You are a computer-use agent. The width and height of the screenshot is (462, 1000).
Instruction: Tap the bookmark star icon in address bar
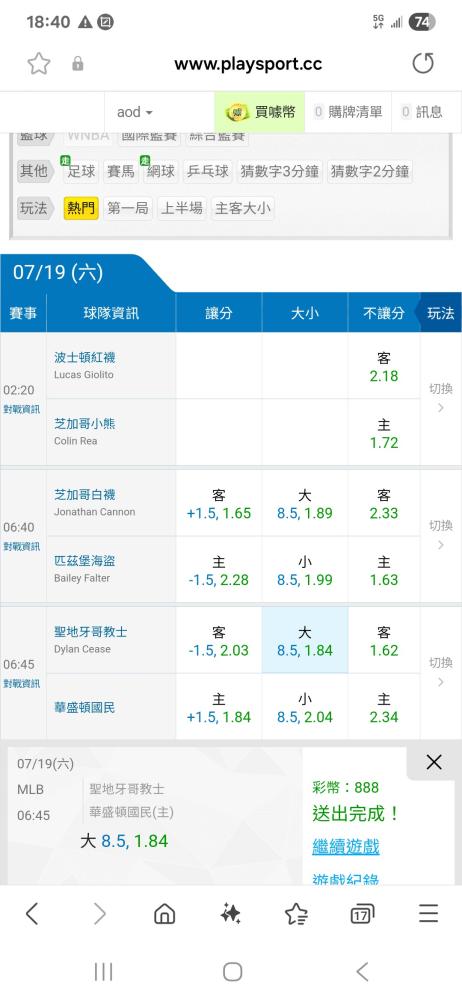pyautogui.click(x=39, y=64)
